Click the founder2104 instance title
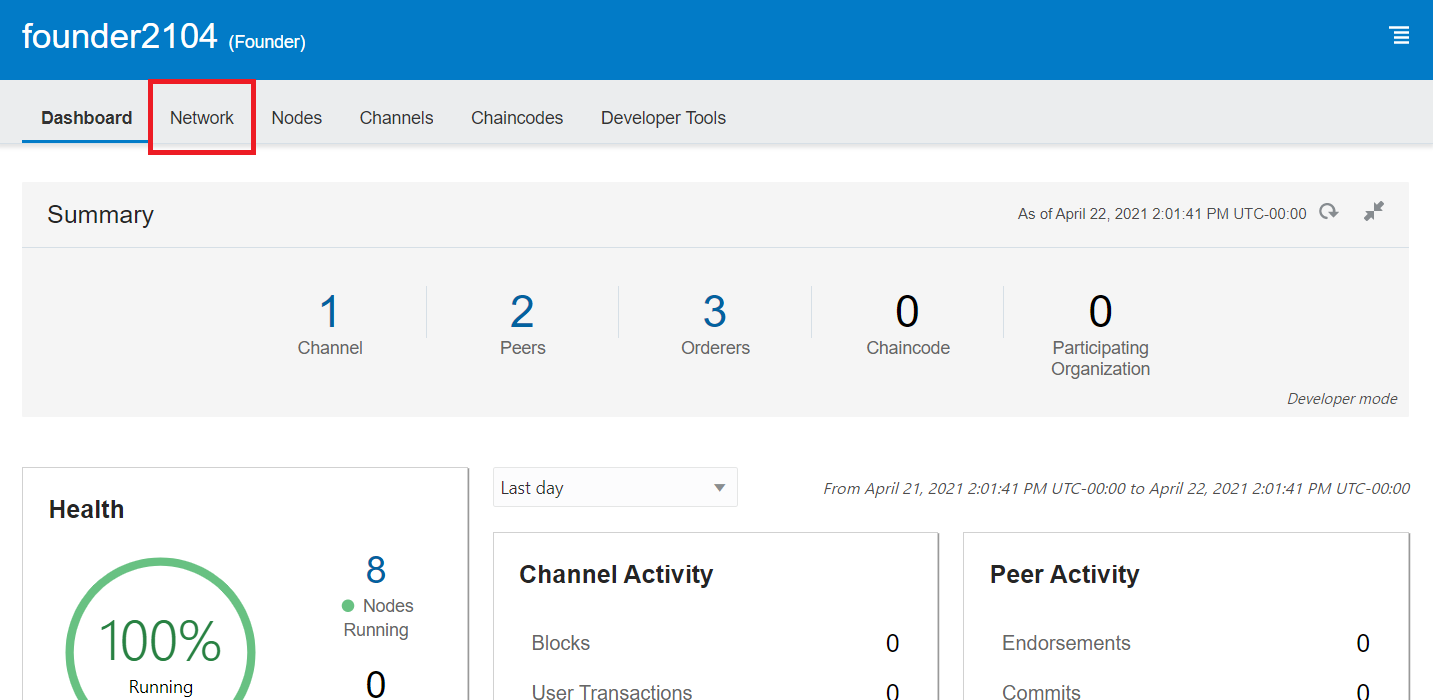The image size is (1433, 700). 119,36
